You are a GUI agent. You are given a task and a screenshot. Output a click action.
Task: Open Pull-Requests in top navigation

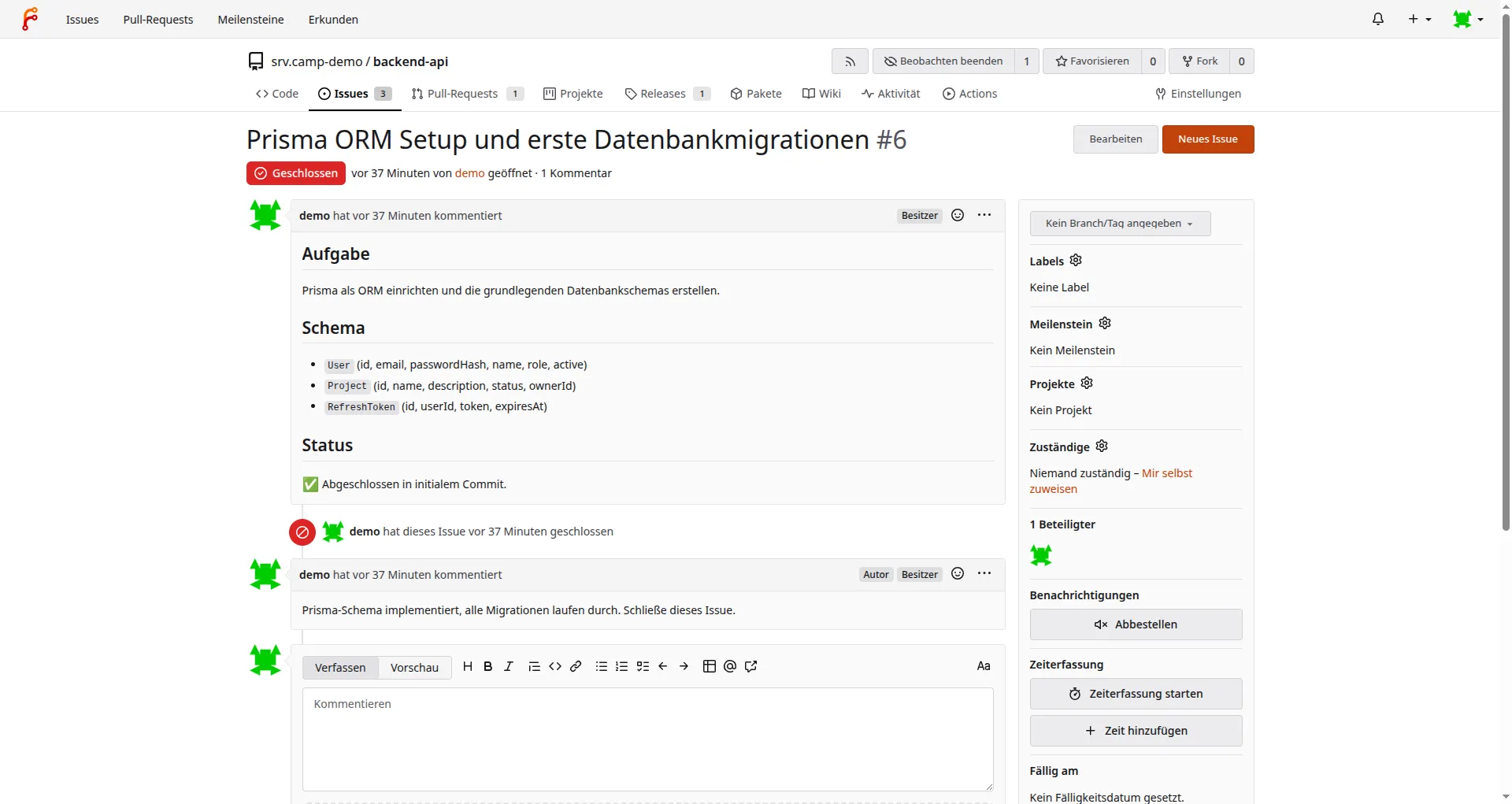pos(158,19)
